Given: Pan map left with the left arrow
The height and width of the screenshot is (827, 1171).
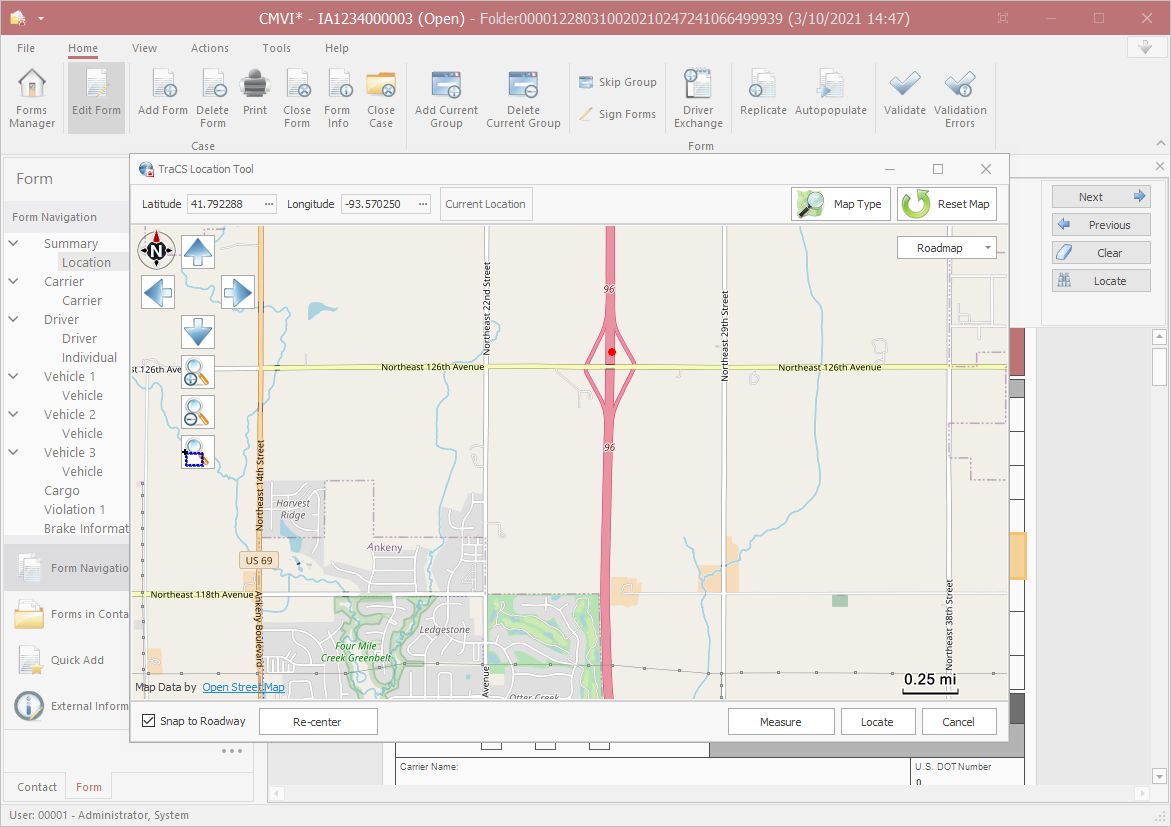Looking at the screenshot, I should click(158, 292).
